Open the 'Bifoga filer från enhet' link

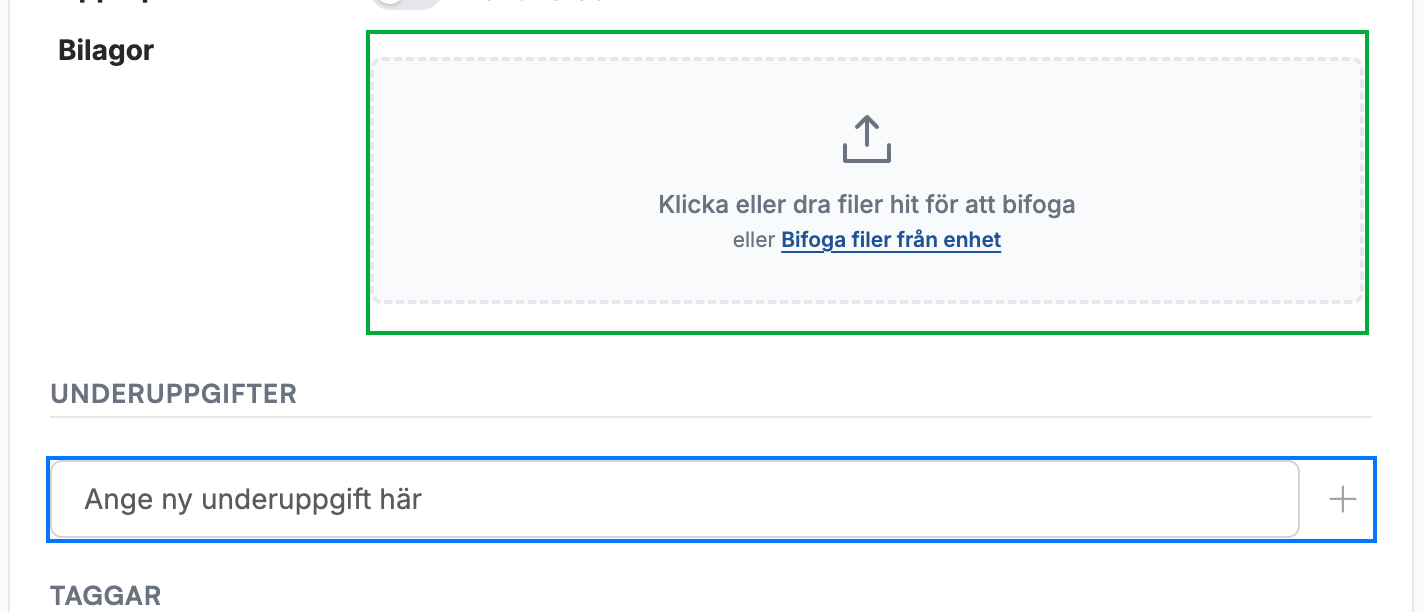[891, 240]
